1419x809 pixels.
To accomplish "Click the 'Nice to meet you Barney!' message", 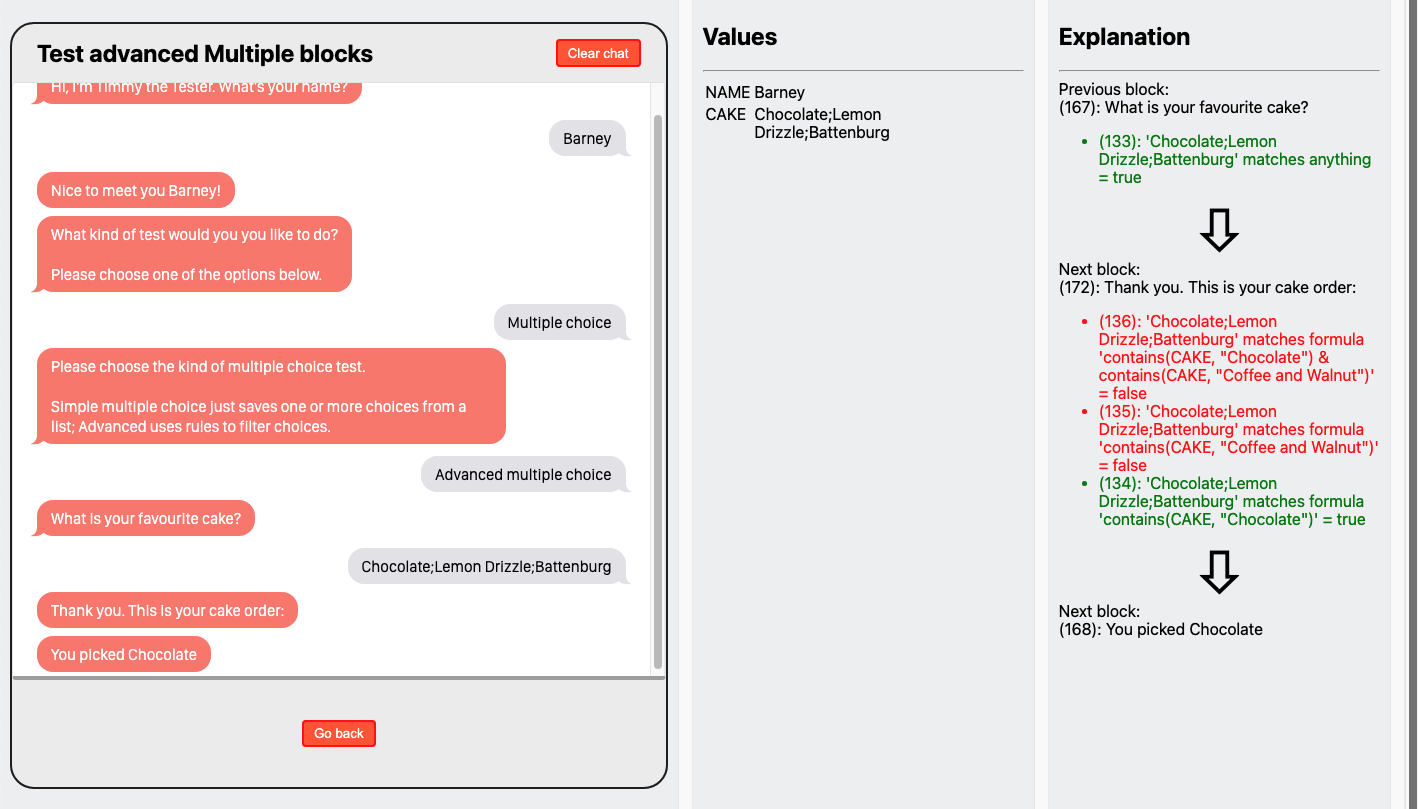I will [x=136, y=191].
